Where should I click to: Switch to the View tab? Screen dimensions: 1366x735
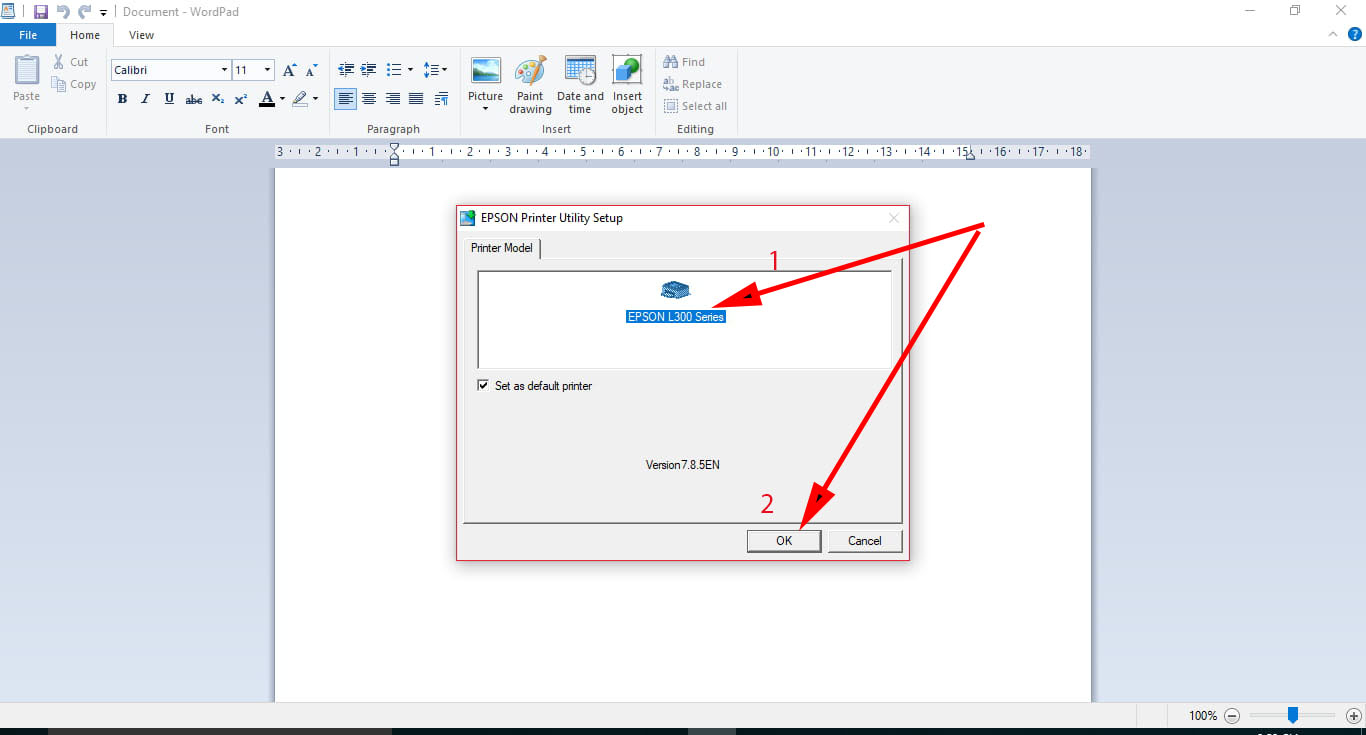pyautogui.click(x=141, y=35)
